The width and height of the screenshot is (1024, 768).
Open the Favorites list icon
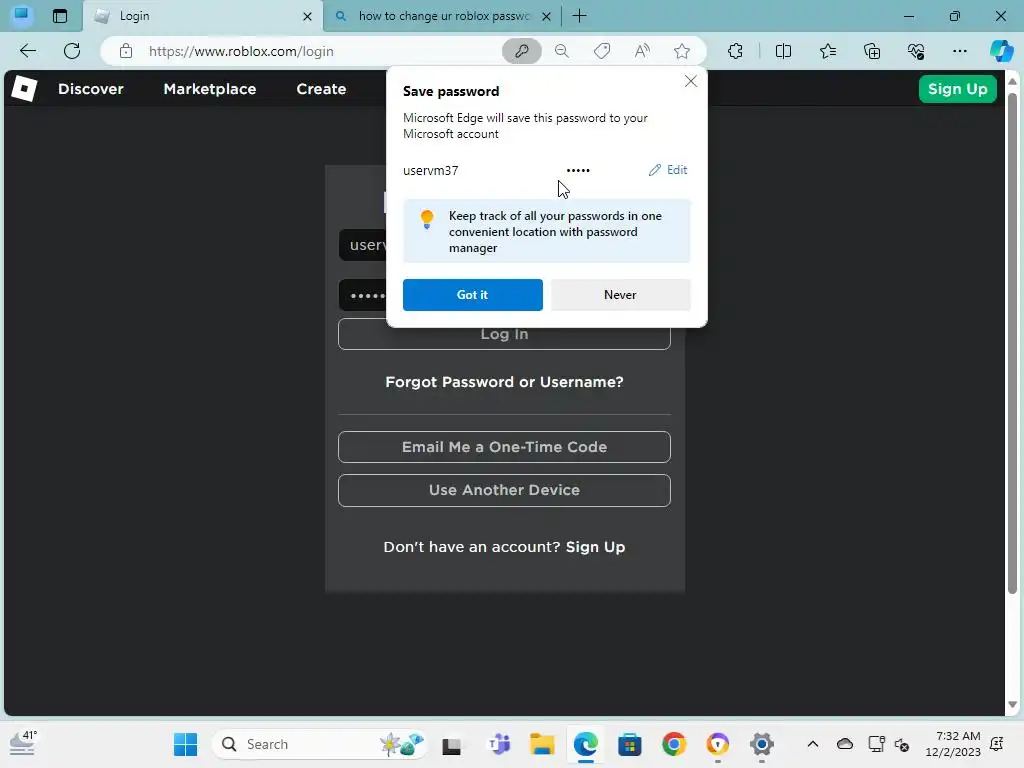(x=827, y=51)
